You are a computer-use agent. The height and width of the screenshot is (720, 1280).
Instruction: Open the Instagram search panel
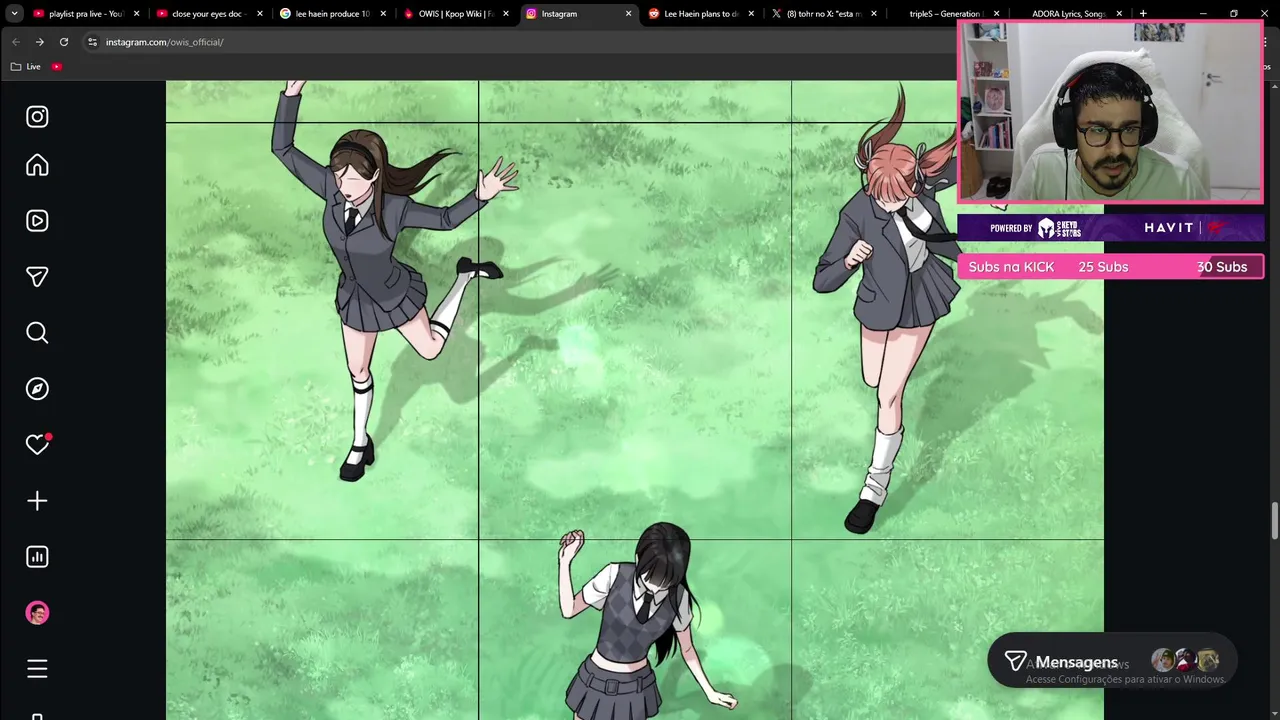click(37, 333)
